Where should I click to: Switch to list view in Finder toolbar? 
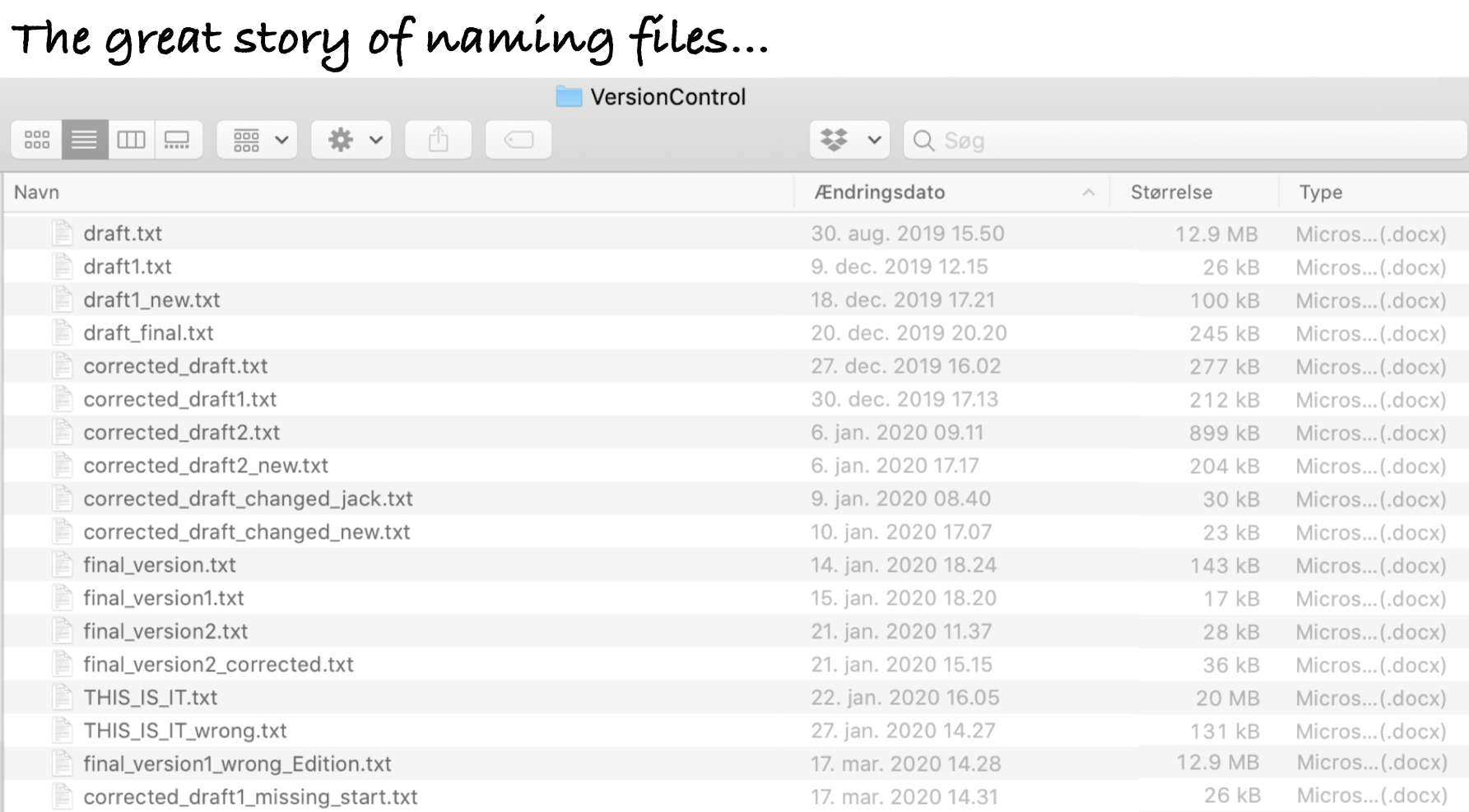(84, 140)
